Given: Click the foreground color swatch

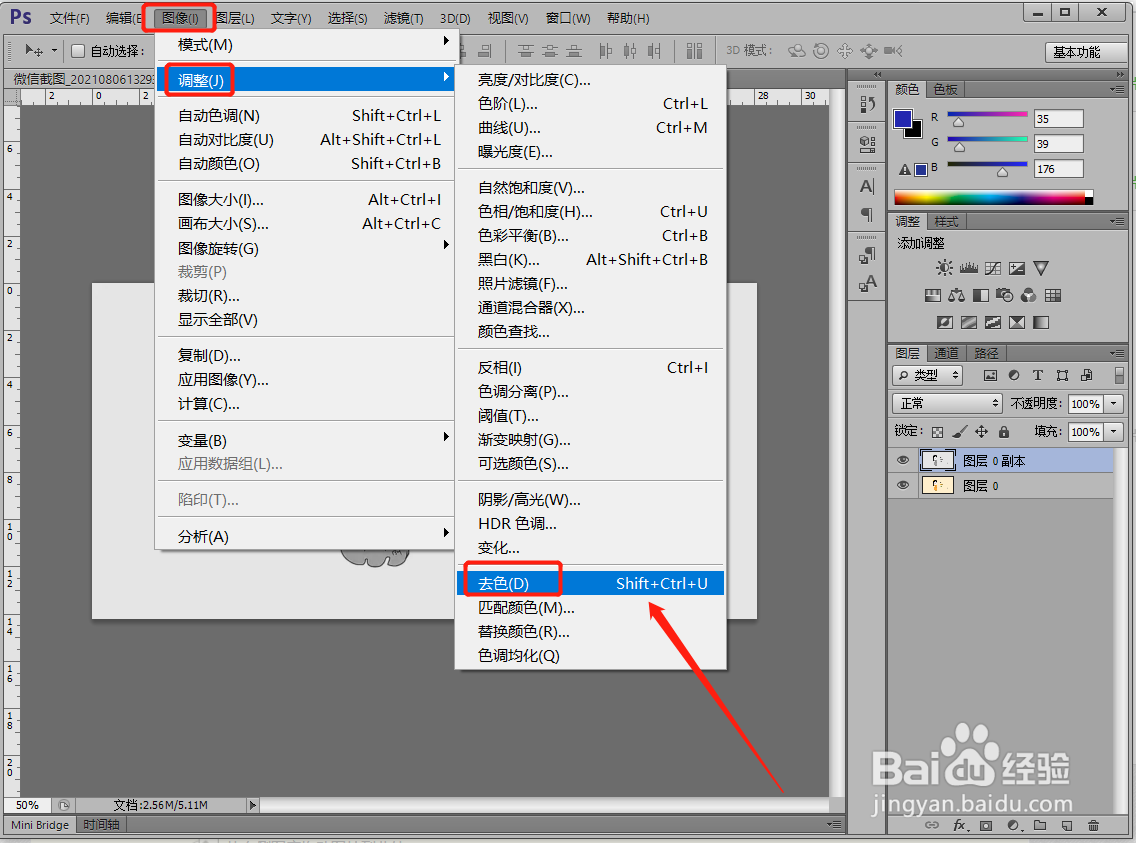Looking at the screenshot, I should point(903,119).
